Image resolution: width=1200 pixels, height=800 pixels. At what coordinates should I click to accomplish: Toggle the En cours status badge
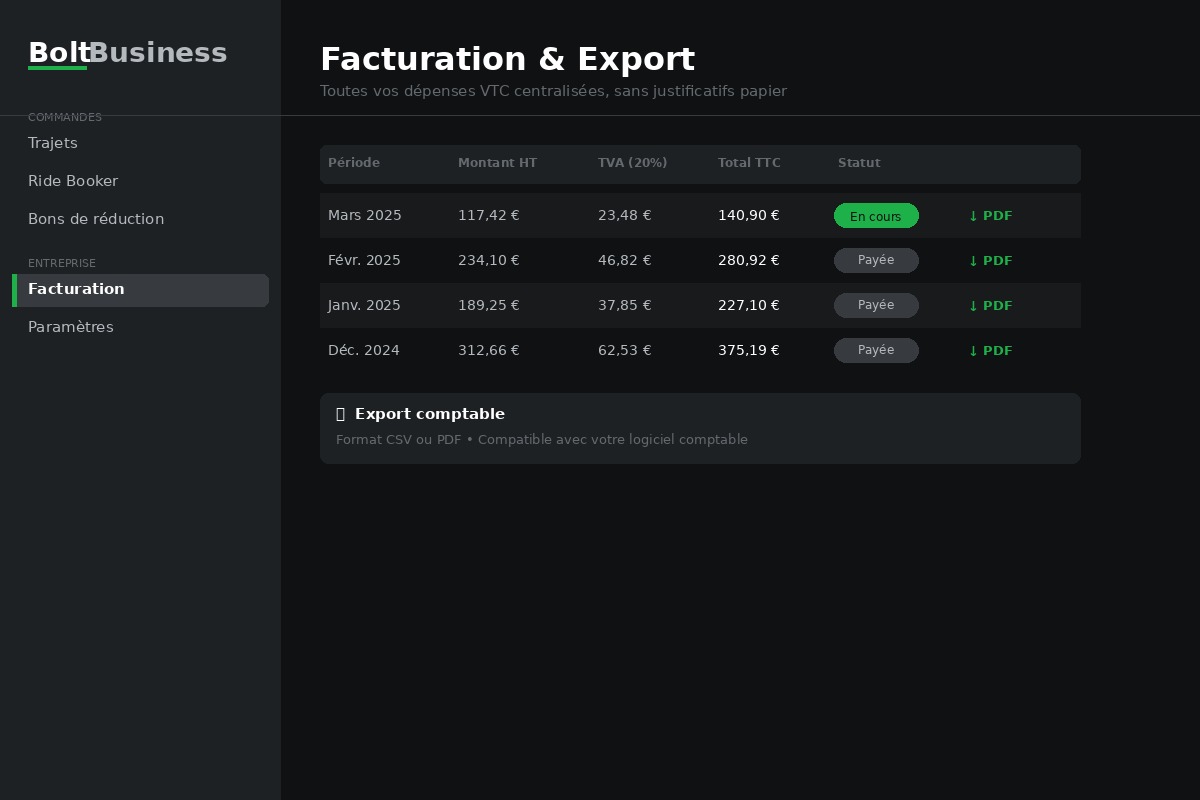[876, 216]
